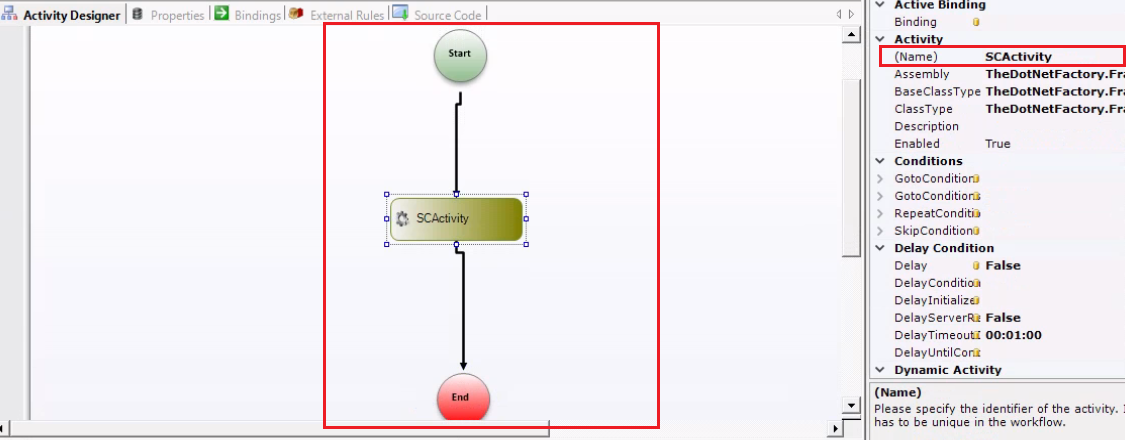Click the DelayServerR yellow binding marker

[977, 317]
